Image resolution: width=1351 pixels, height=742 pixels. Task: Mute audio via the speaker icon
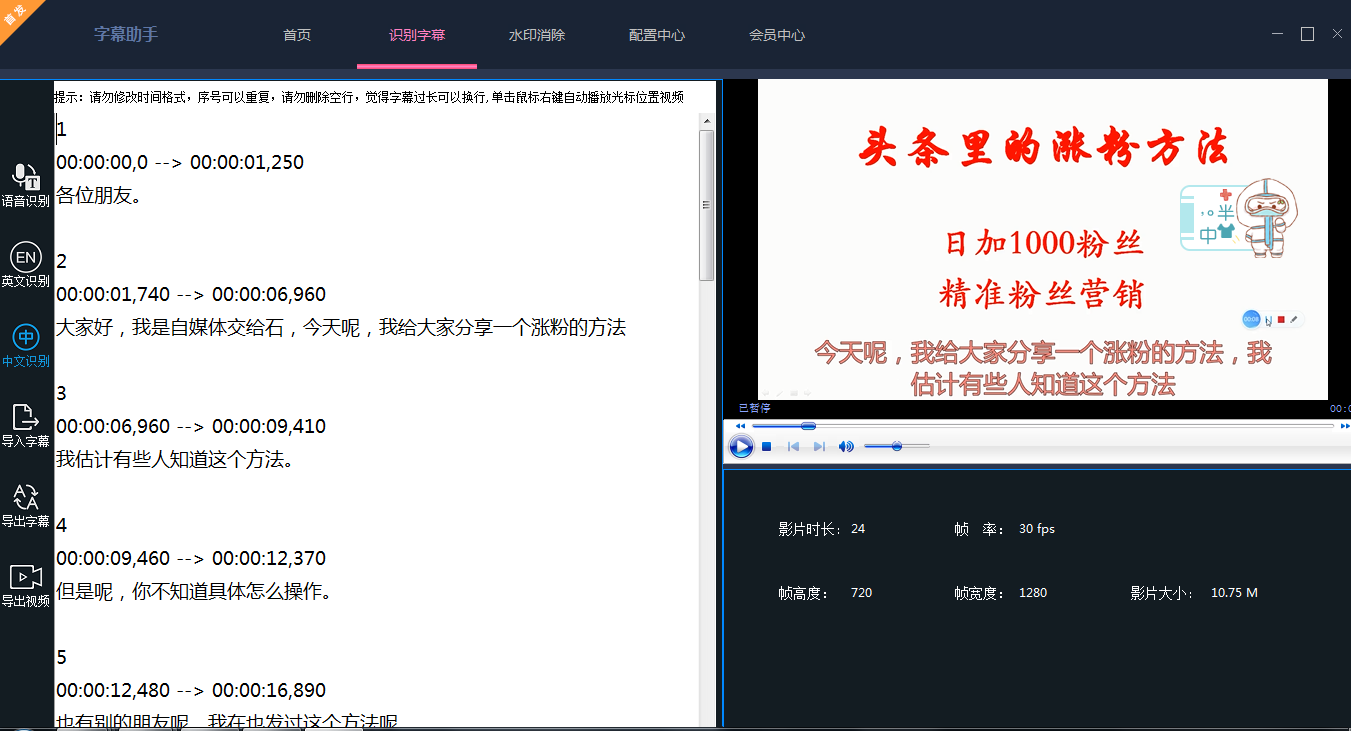[x=846, y=446]
